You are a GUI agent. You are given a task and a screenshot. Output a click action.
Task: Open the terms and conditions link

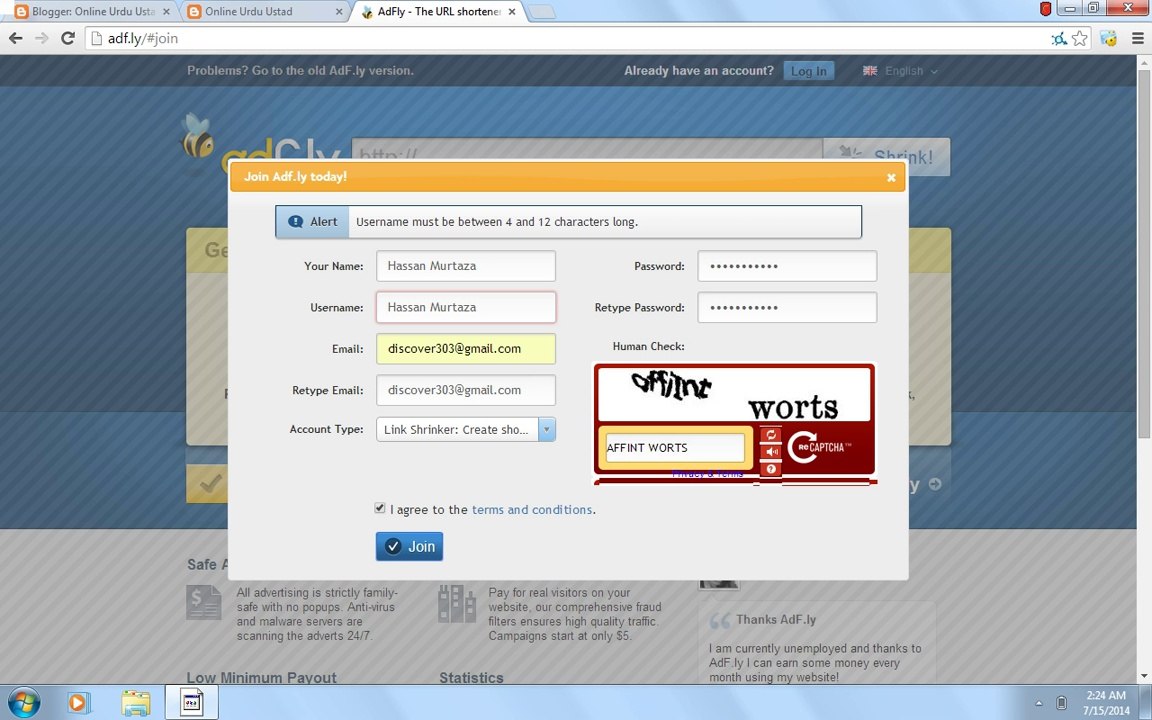point(532,509)
